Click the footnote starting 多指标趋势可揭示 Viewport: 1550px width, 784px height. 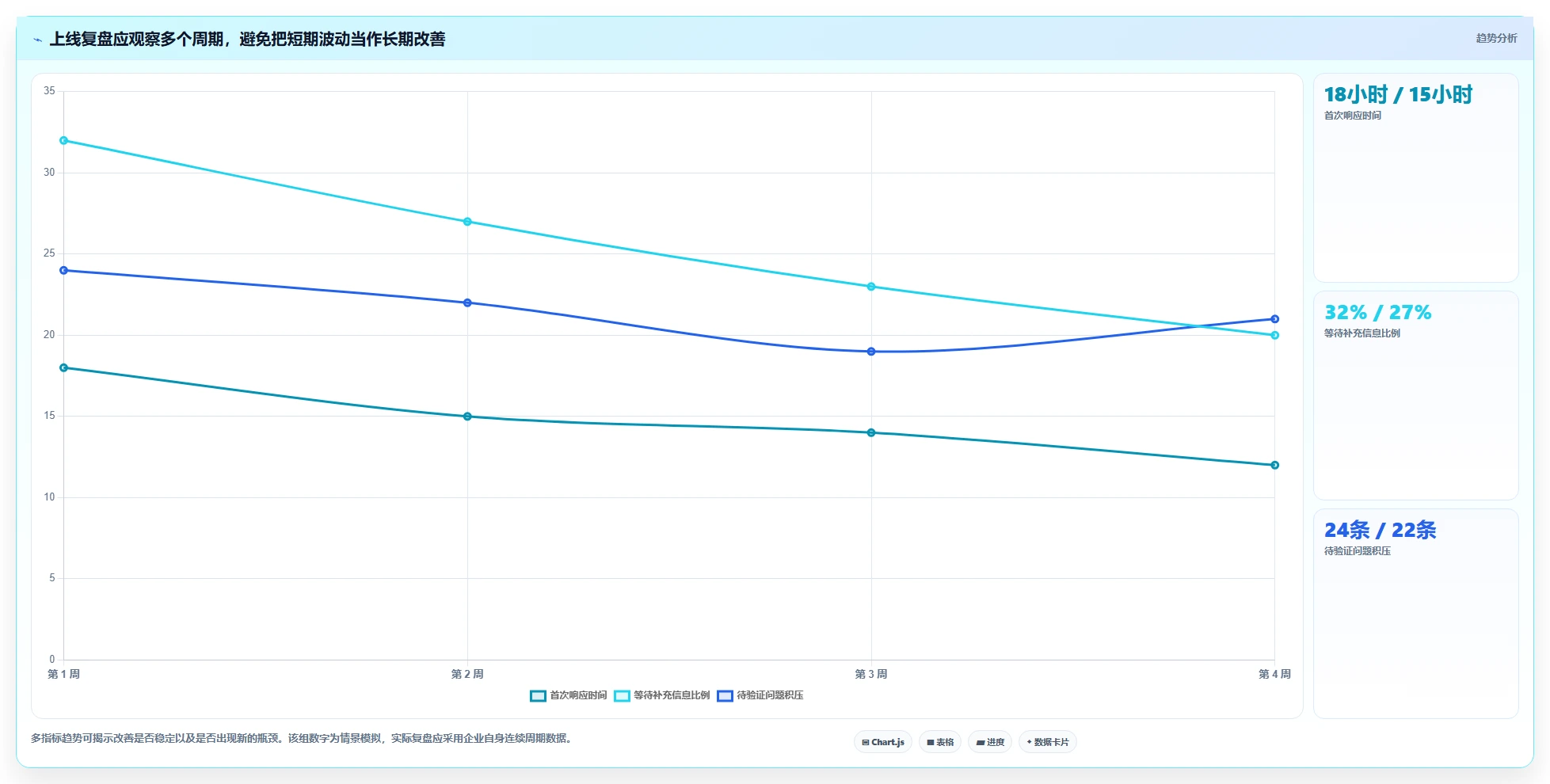302,738
